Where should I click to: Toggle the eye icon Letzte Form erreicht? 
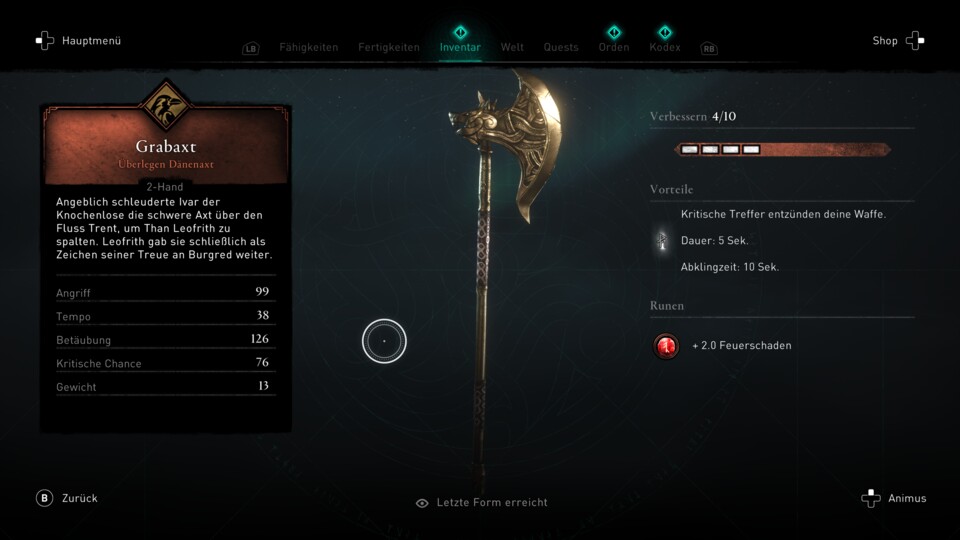pos(422,503)
